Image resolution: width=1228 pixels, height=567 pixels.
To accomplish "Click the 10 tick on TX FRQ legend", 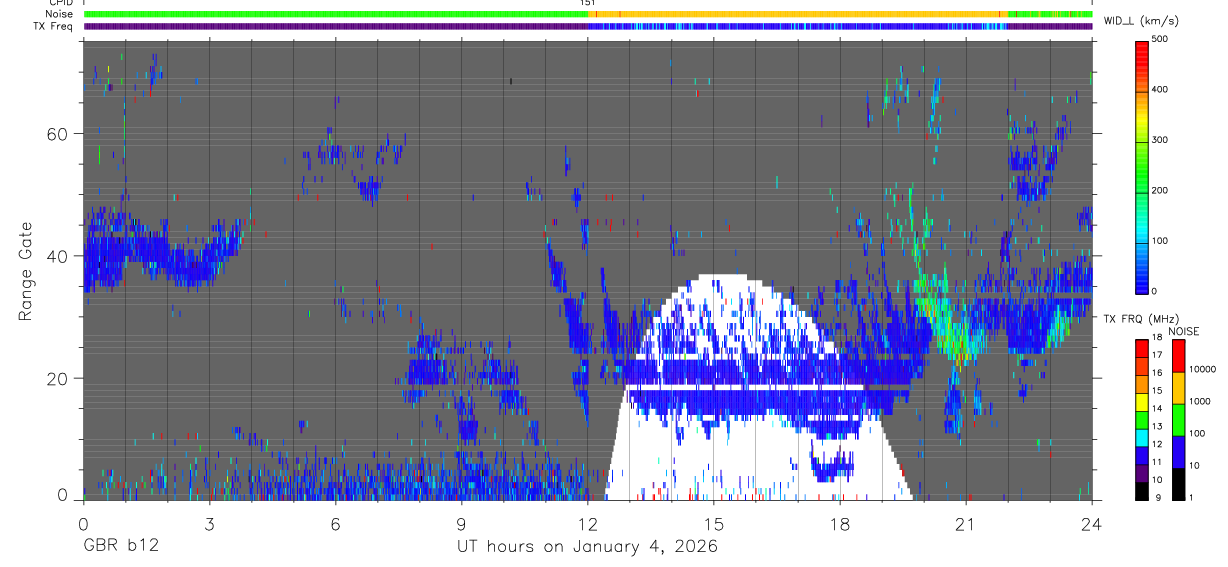I will click(x=1157, y=479).
